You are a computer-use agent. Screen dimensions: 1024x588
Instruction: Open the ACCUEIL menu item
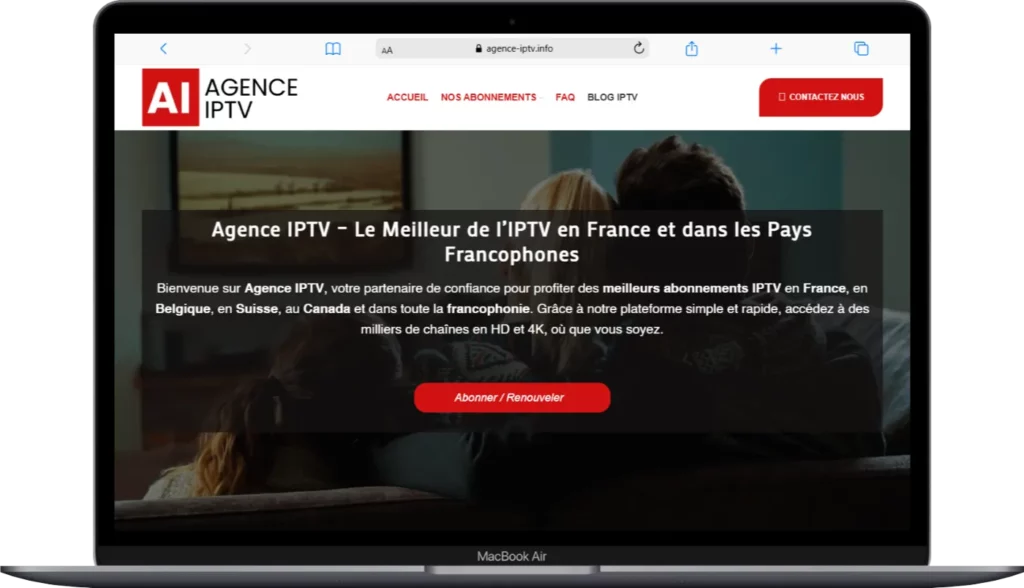[x=407, y=97]
